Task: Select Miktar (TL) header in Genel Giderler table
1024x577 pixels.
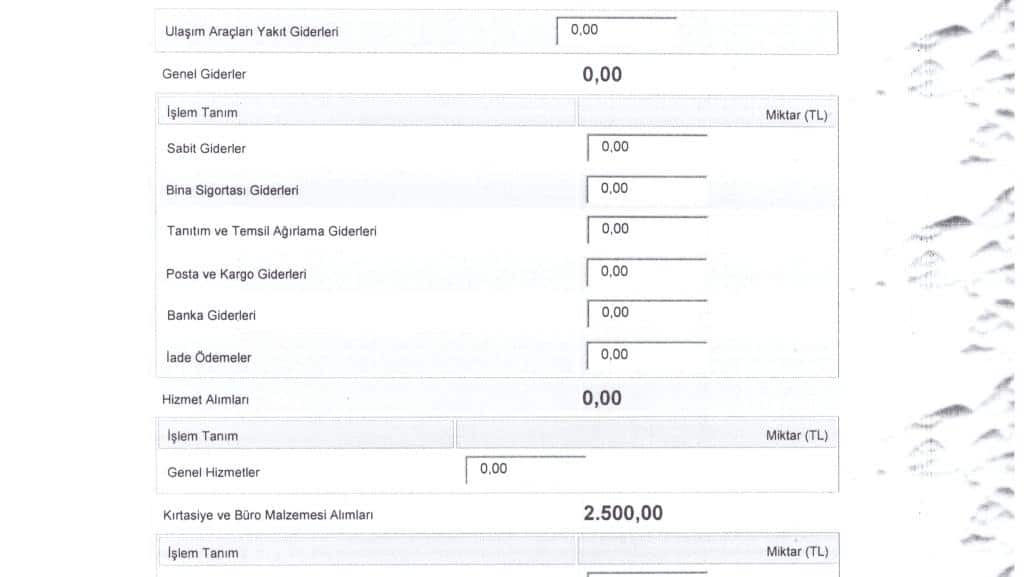Action: click(796, 115)
